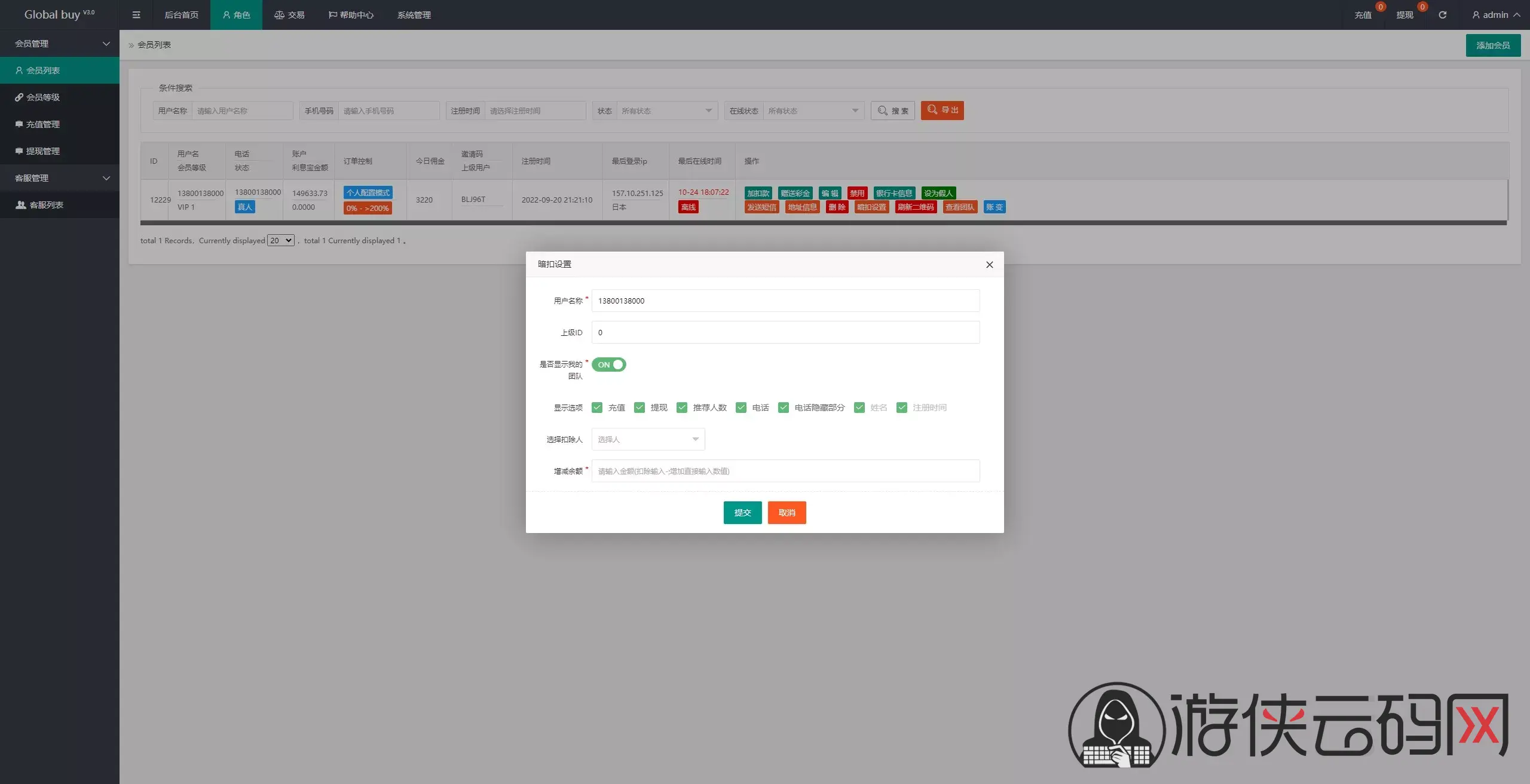Screen dimensions: 1530x784
Task: Toggle the 是否显示我的团队 ON switch
Action: click(609, 365)
